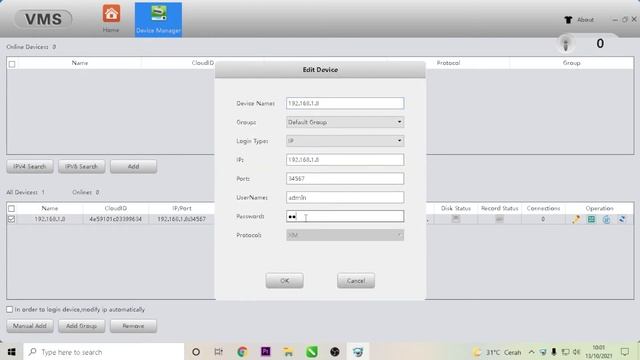This screenshot has width=640, height=360.
Task: Open the Protocol dropdown in Edit Device
Action: (345, 235)
